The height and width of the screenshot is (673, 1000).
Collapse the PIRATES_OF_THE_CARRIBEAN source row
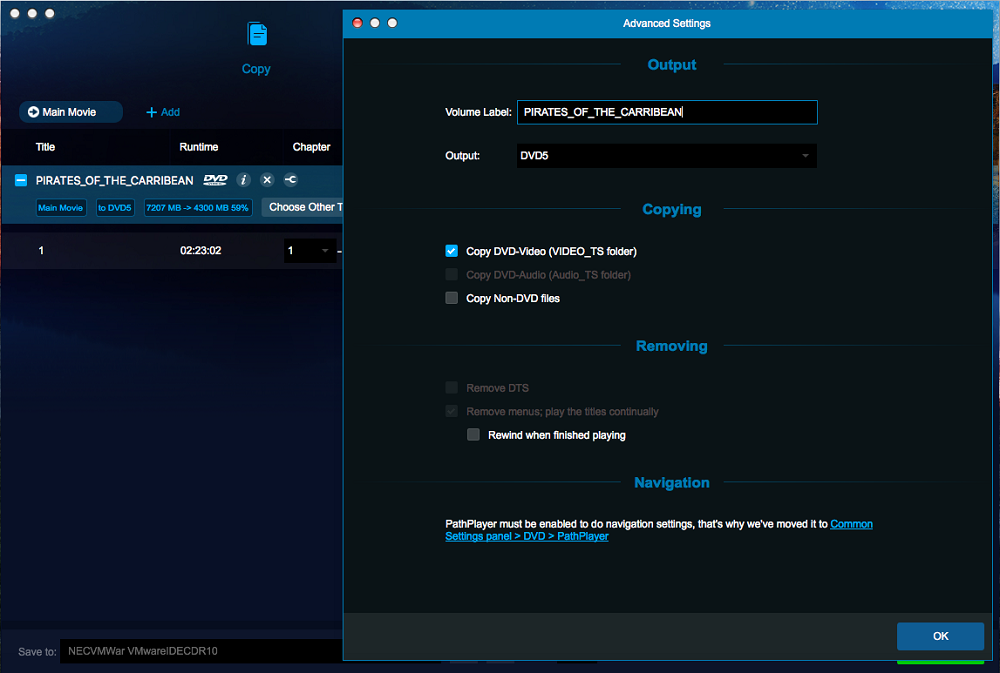(x=21, y=181)
